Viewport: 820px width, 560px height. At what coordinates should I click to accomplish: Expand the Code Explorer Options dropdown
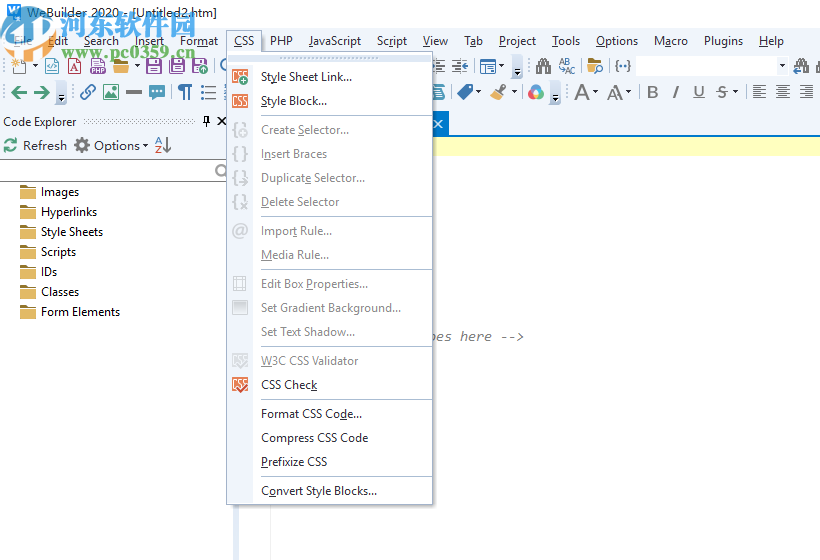145,145
